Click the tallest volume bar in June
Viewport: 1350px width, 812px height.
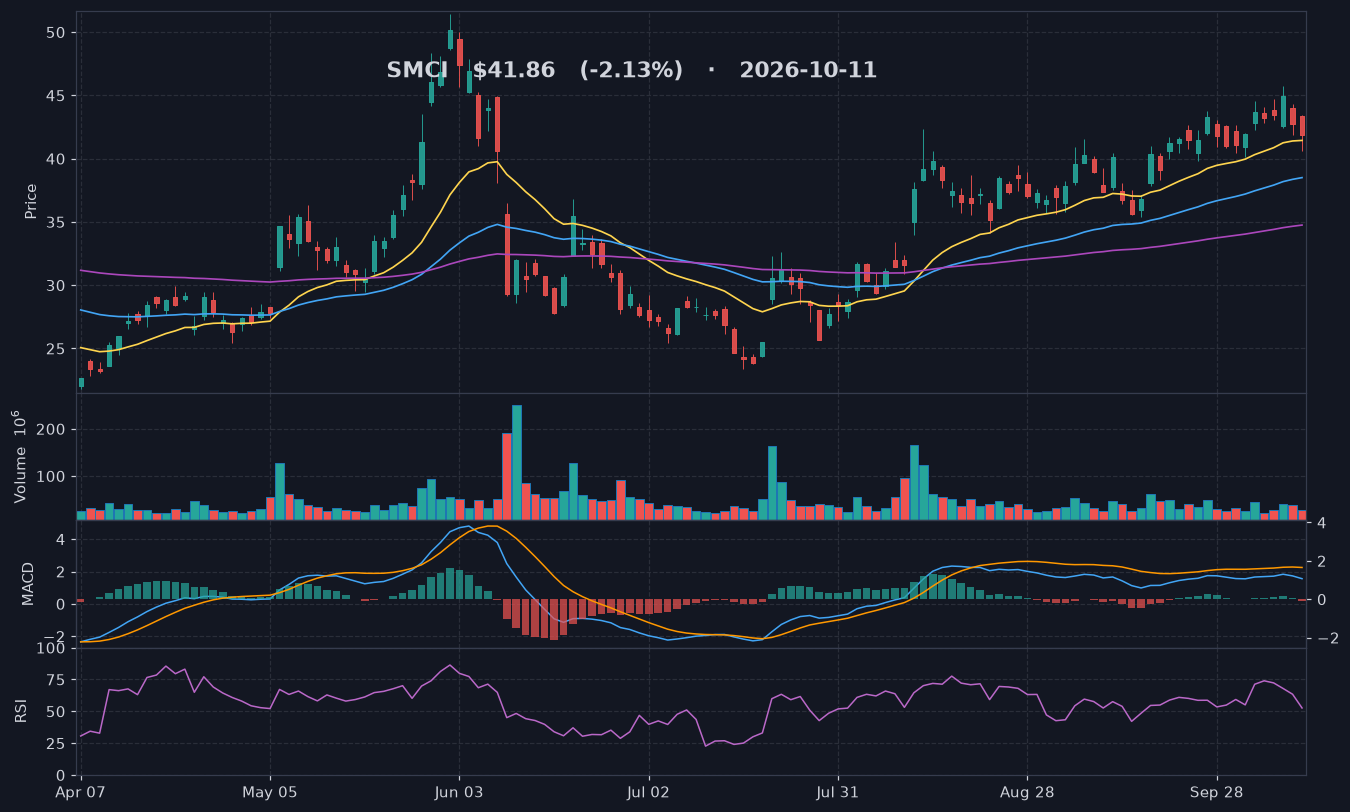(x=517, y=462)
